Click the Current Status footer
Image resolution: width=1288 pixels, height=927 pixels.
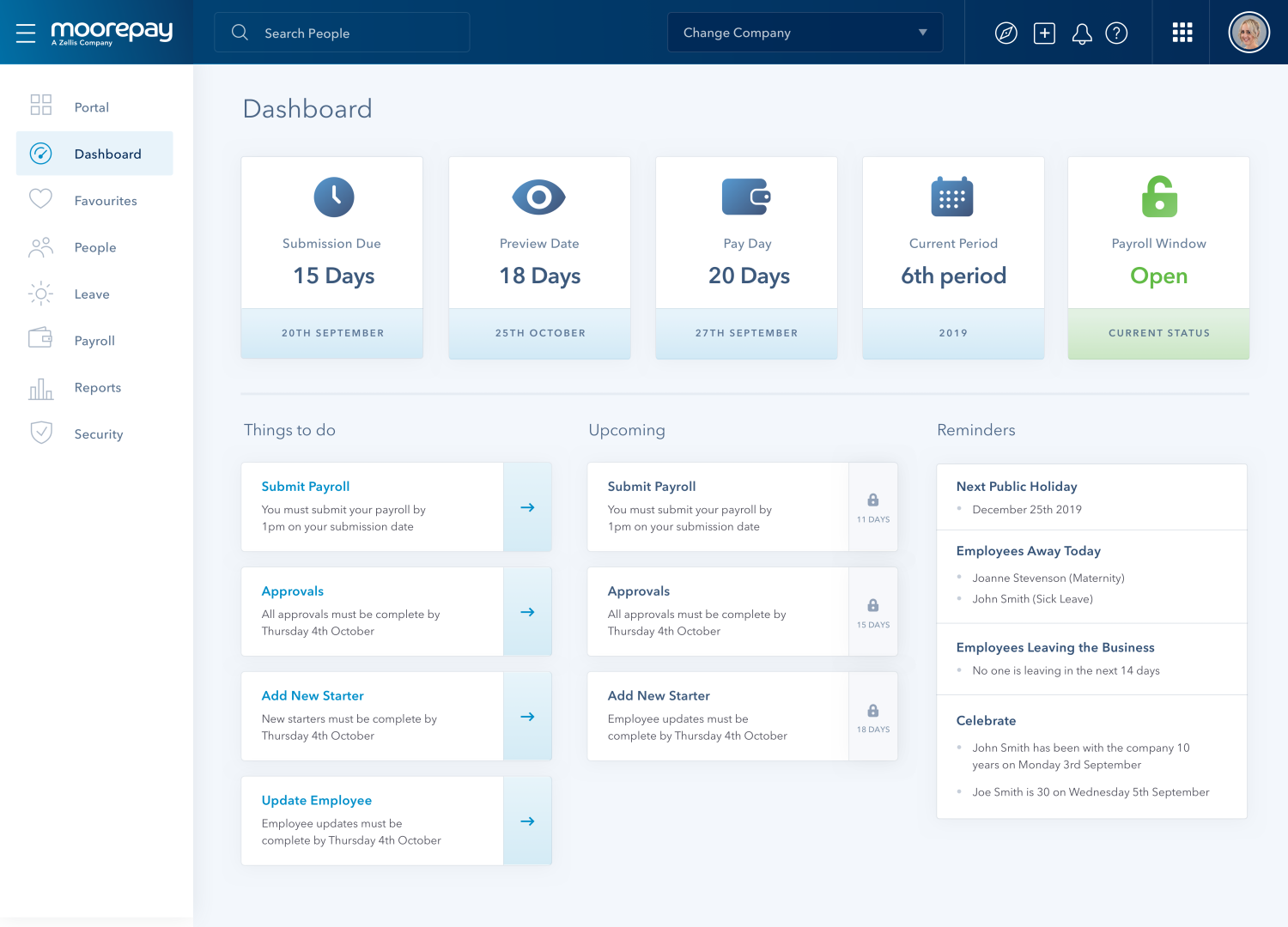(1159, 333)
